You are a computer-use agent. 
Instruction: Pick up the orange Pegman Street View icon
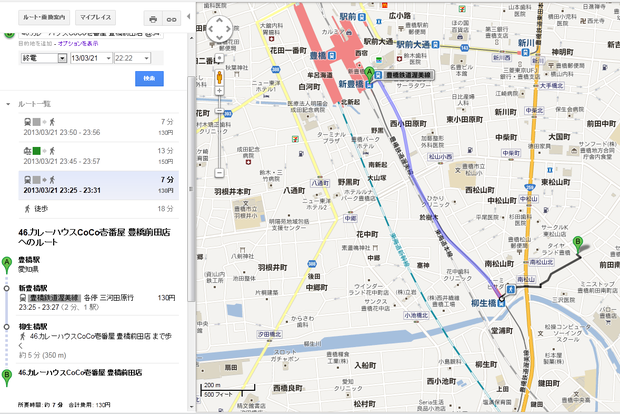point(219,78)
